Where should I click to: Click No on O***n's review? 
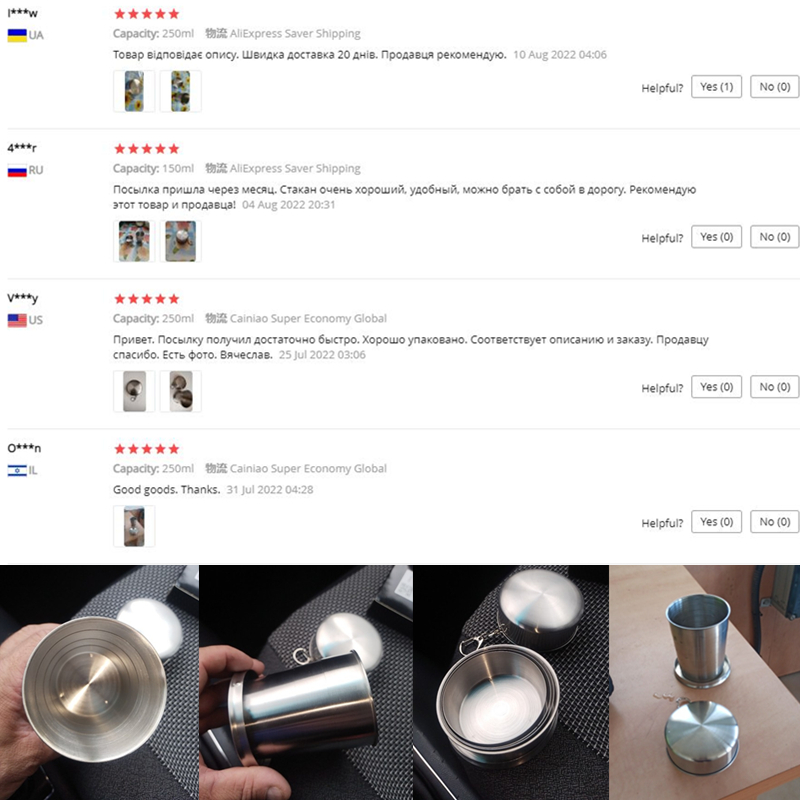(x=774, y=521)
